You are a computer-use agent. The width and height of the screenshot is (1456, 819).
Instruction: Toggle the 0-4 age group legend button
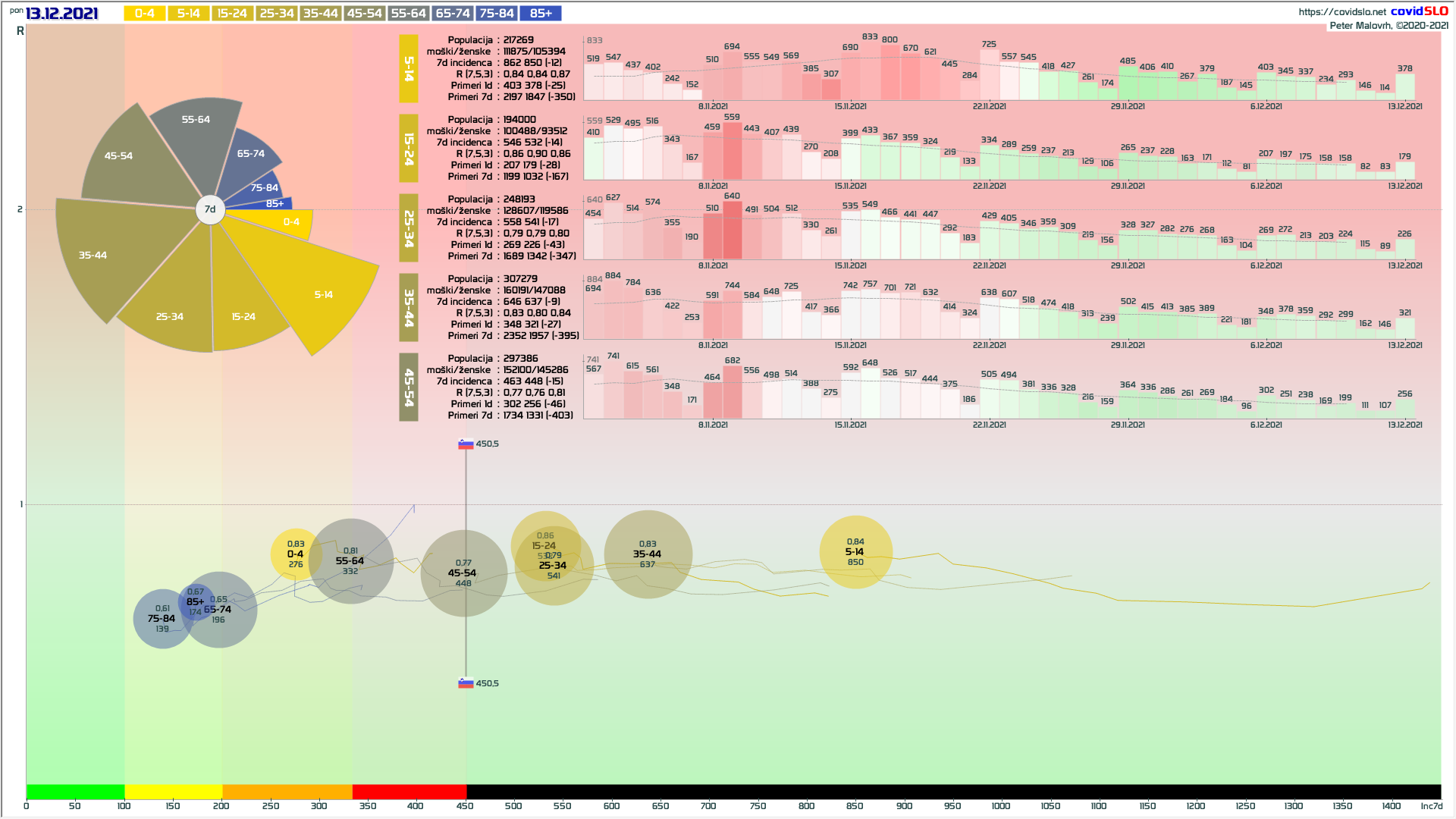[144, 14]
